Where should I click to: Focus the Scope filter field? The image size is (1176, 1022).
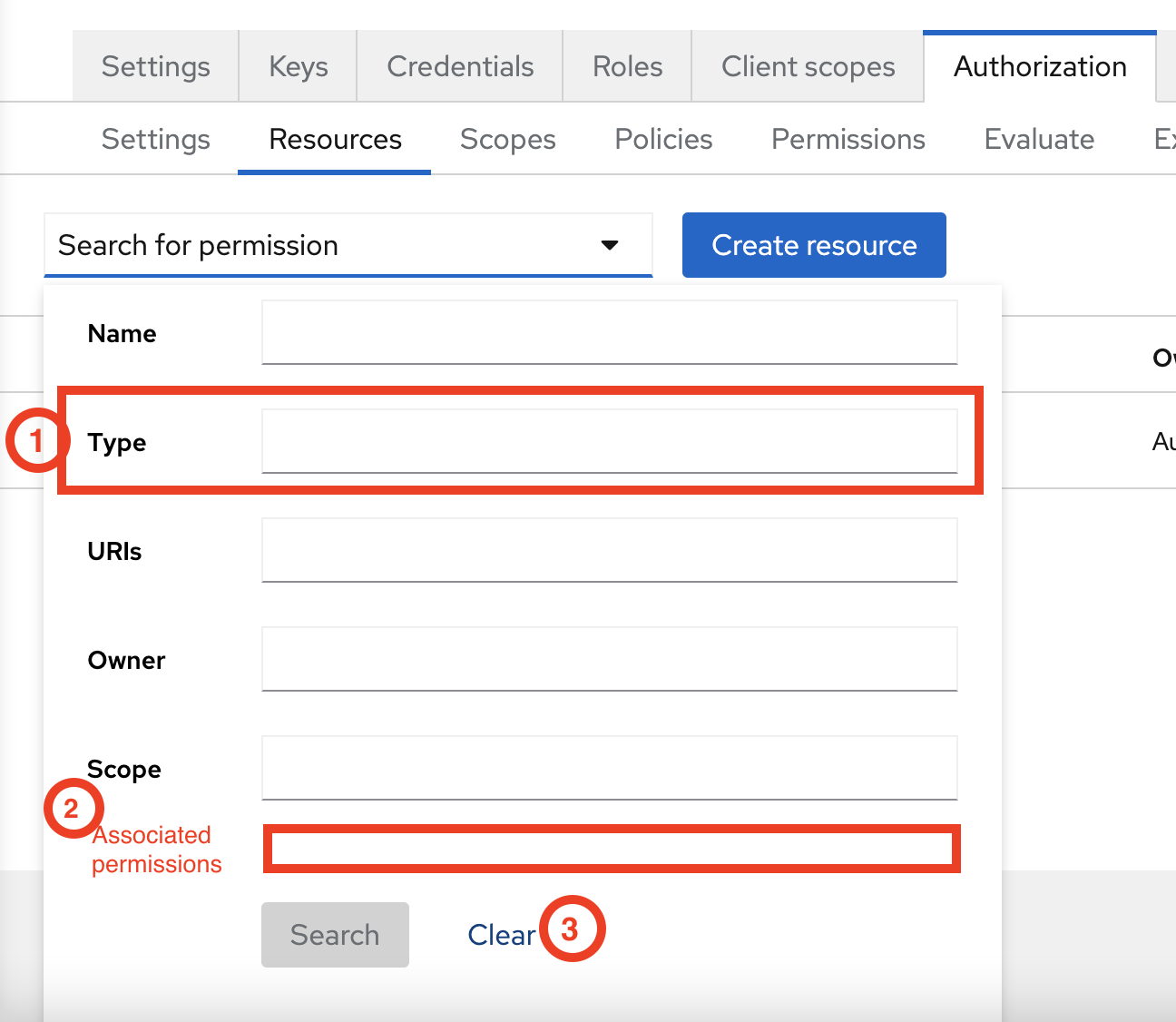pyautogui.click(x=609, y=768)
